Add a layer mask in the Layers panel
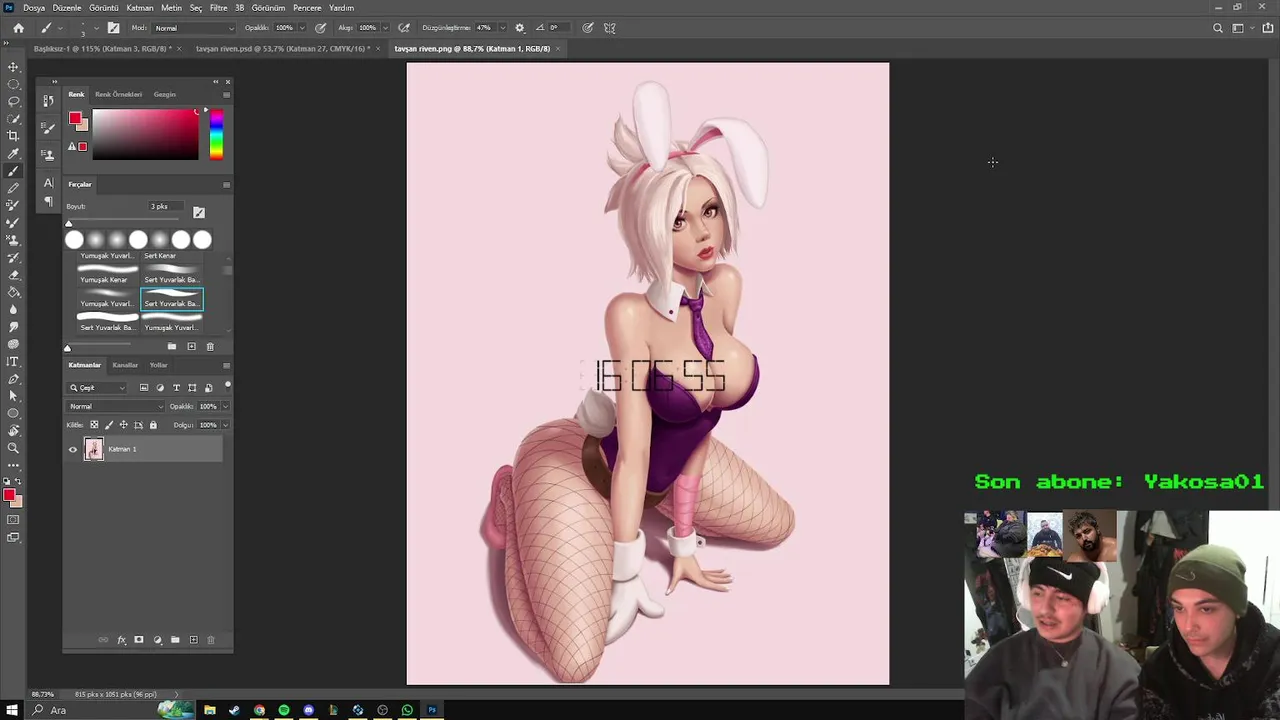The height and width of the screenshot is (720, 1280). [x=139, y=640]
